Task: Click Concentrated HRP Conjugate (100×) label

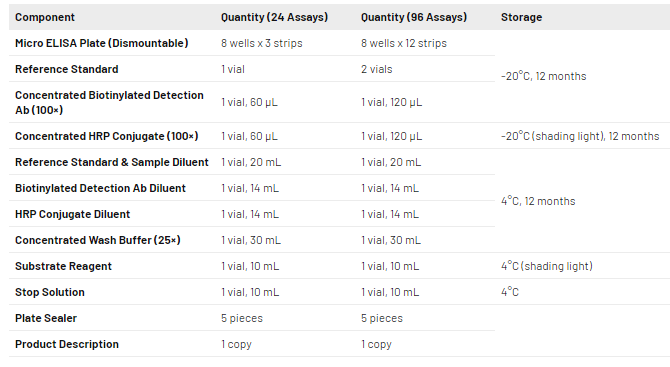Action: coord(107,136)
